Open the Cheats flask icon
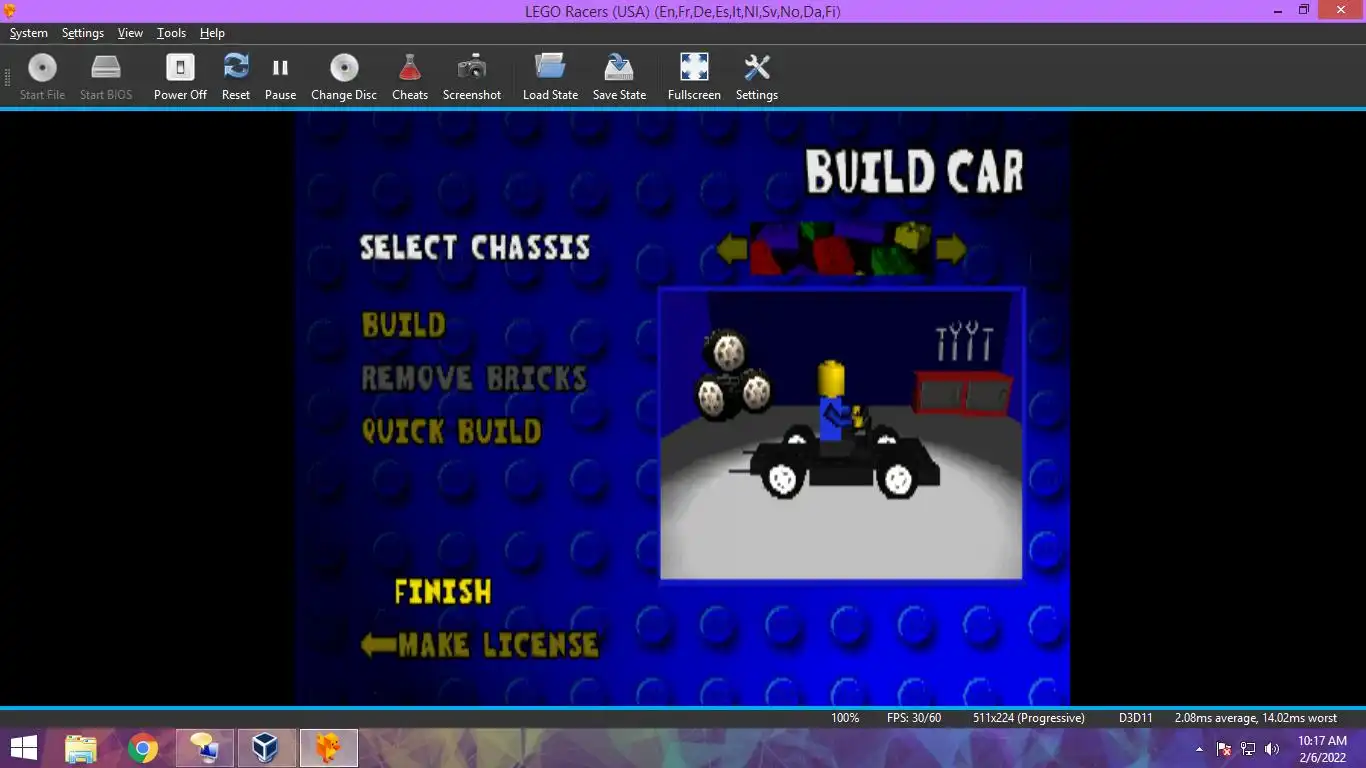The height and width of the screenshot is (768, 1366). point(410,68)
